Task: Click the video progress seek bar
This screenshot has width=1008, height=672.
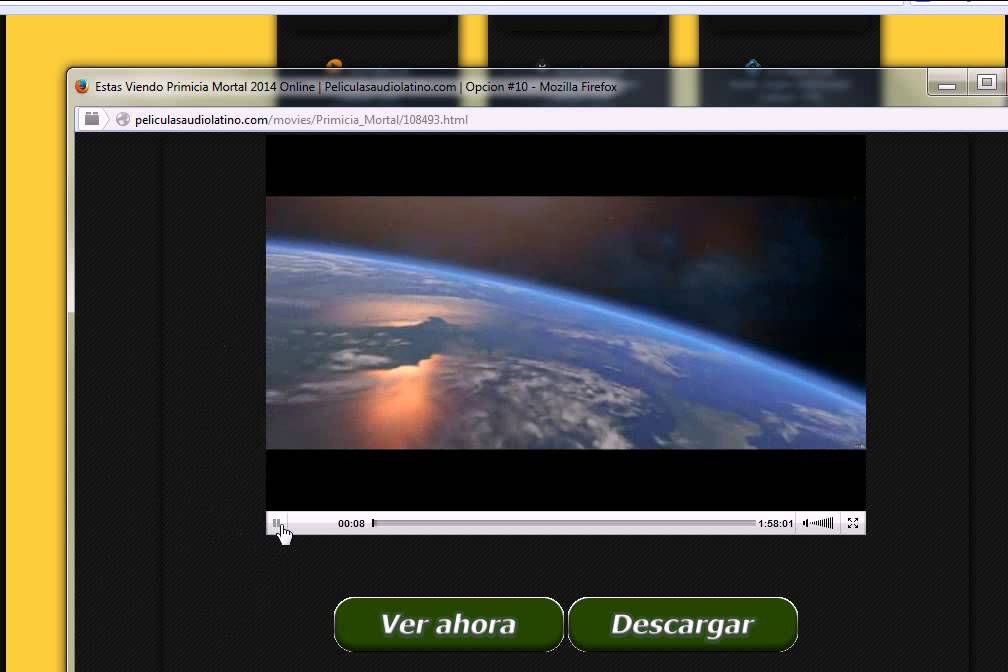Action: pyautogui.click(x=564, y=523)
